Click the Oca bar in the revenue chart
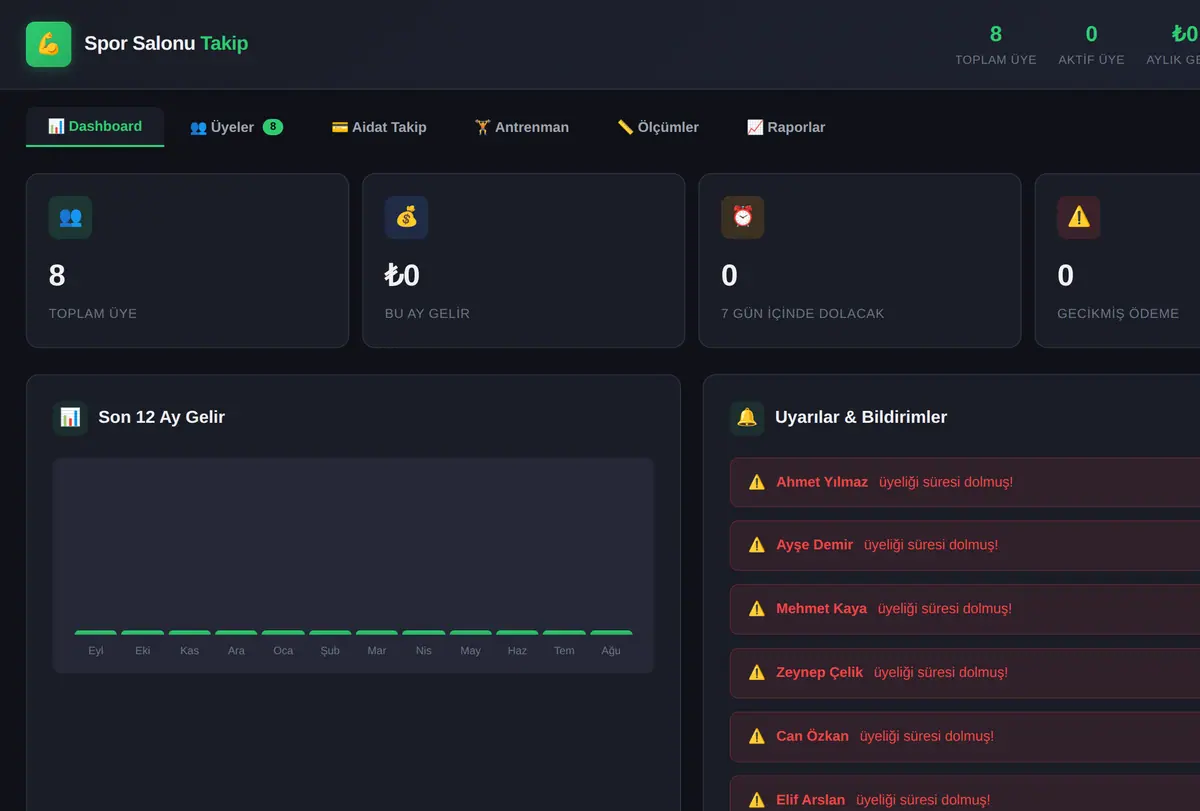 [283, 632]
